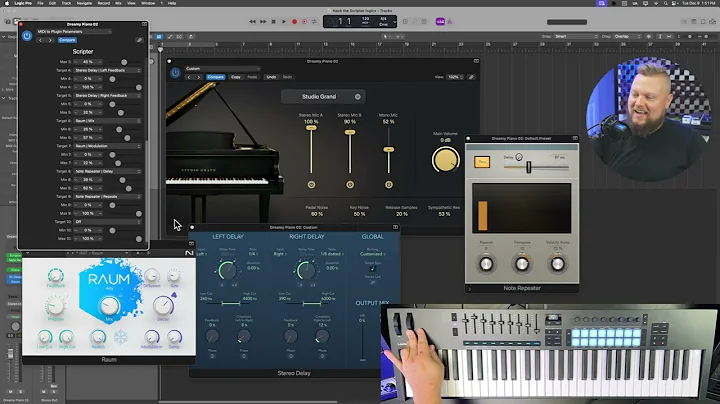
Task: Open Target 10 Off dropdown
Action: (x=107, y=222)
